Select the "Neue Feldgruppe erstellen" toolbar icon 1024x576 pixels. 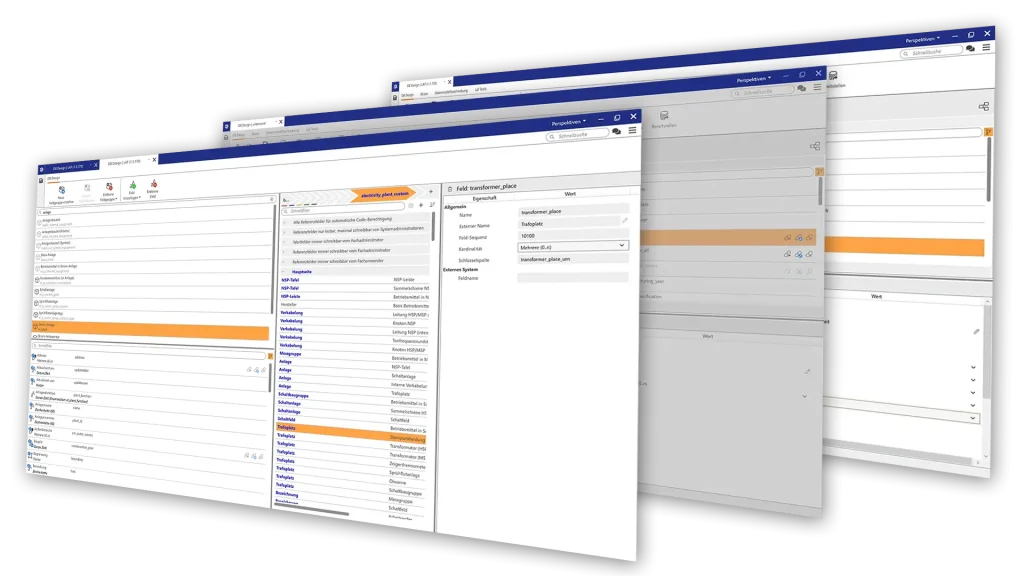[60, 192]
